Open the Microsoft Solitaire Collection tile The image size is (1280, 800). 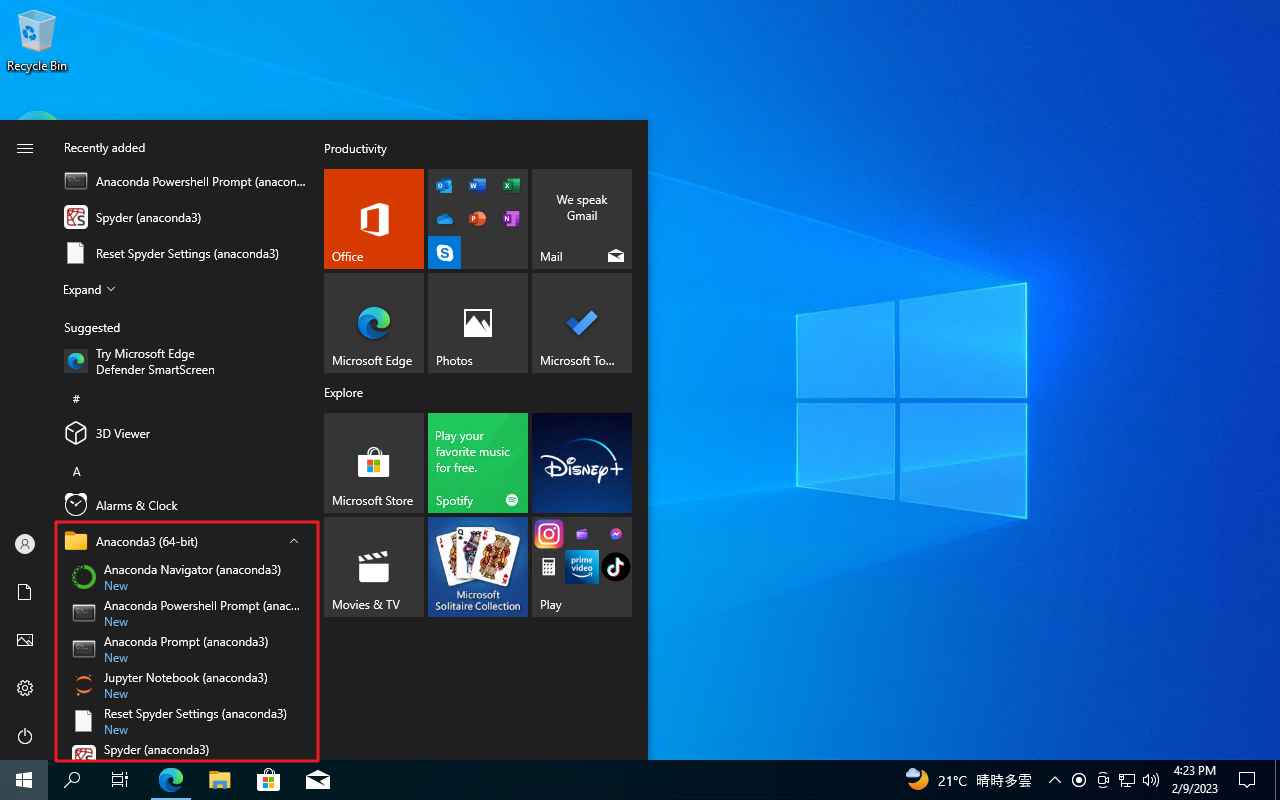pyautogui.click(x=478, y=567)
